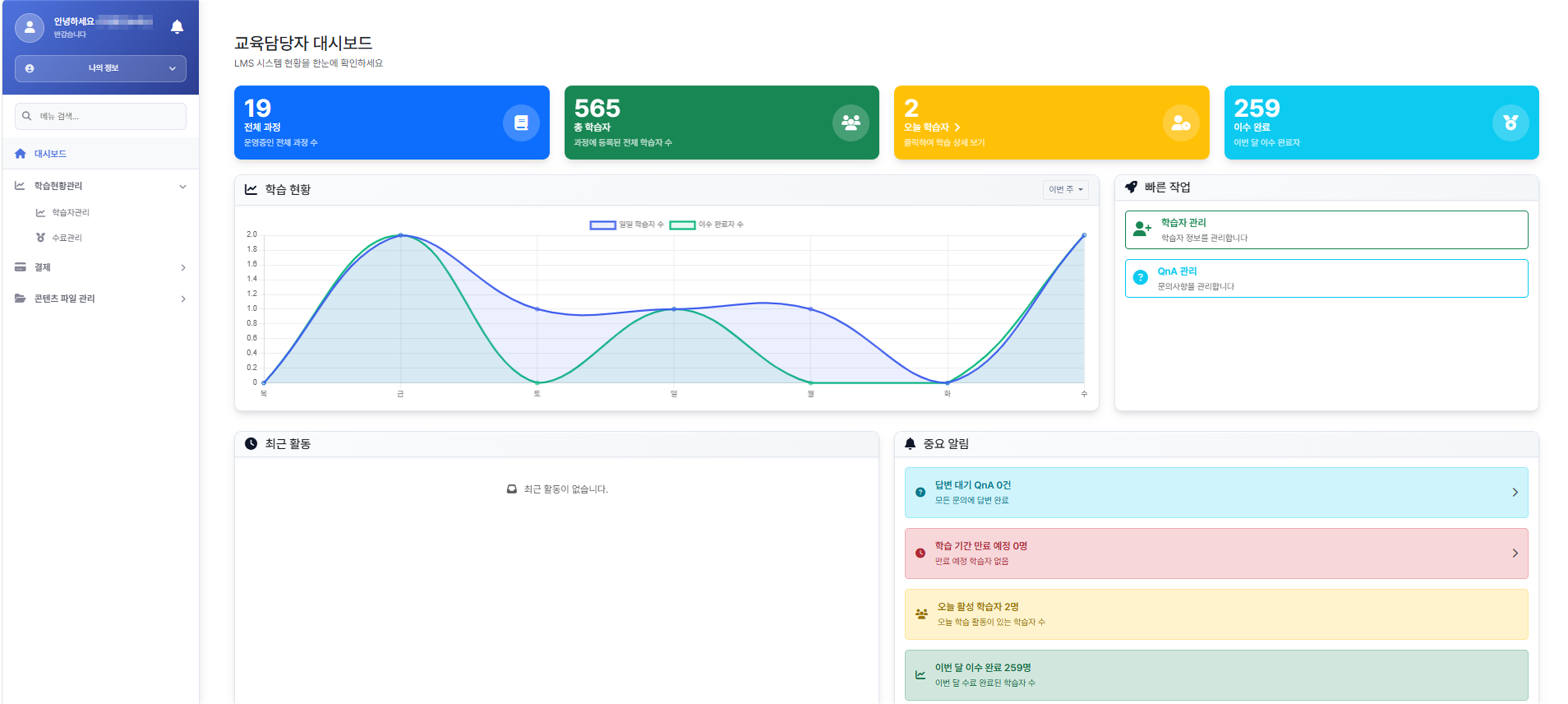Image resolution: width=1568 pixels, height=704 pixels.
Task: Toggle the blue 학습자 수 legend swatch
Action: tap(603, 225)
